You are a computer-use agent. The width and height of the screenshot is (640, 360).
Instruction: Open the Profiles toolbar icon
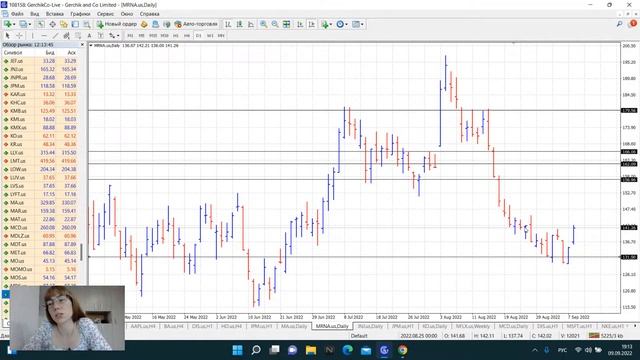(x=23, y=24)
